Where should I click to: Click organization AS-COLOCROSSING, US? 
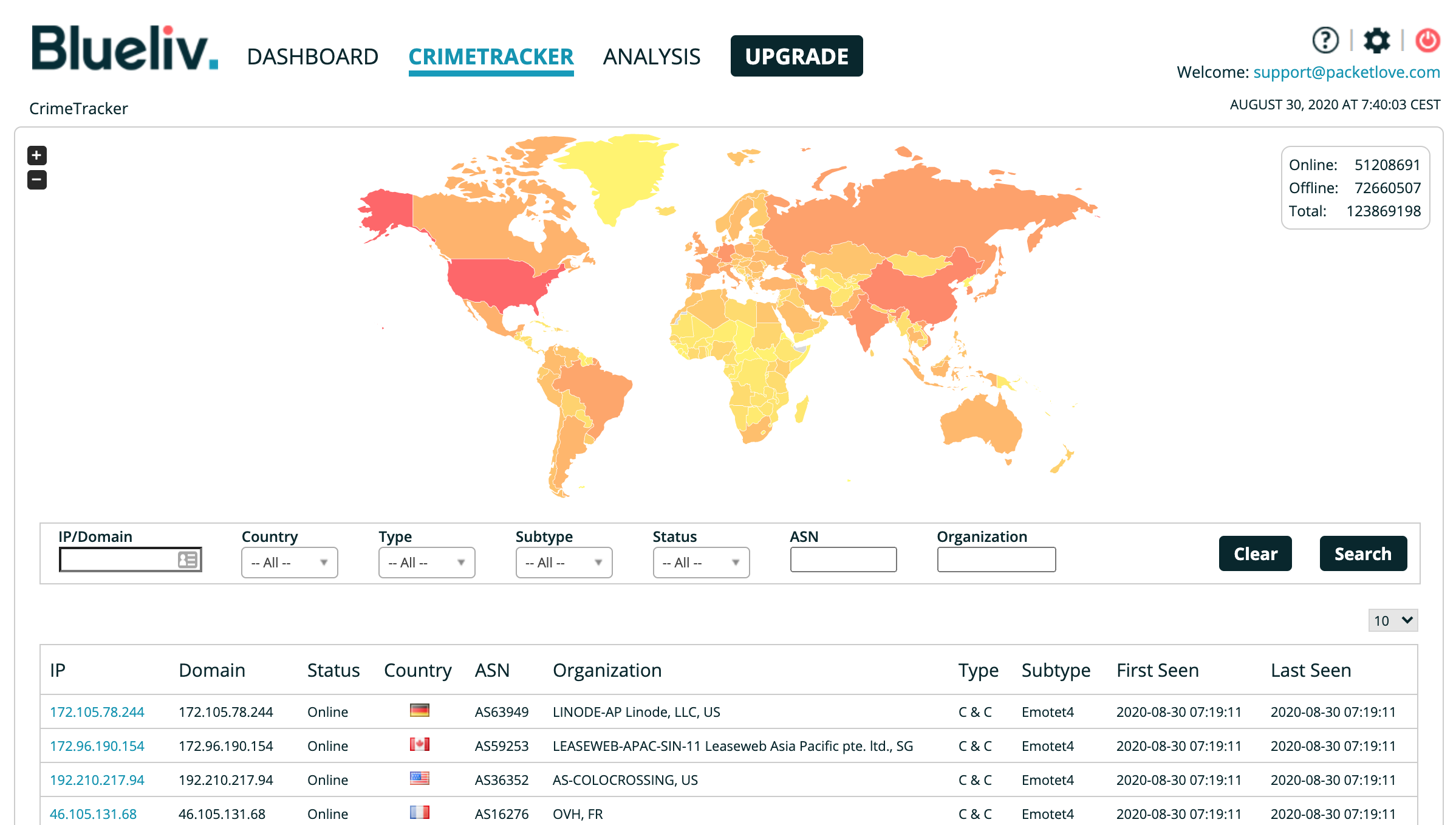click(625, 780)
